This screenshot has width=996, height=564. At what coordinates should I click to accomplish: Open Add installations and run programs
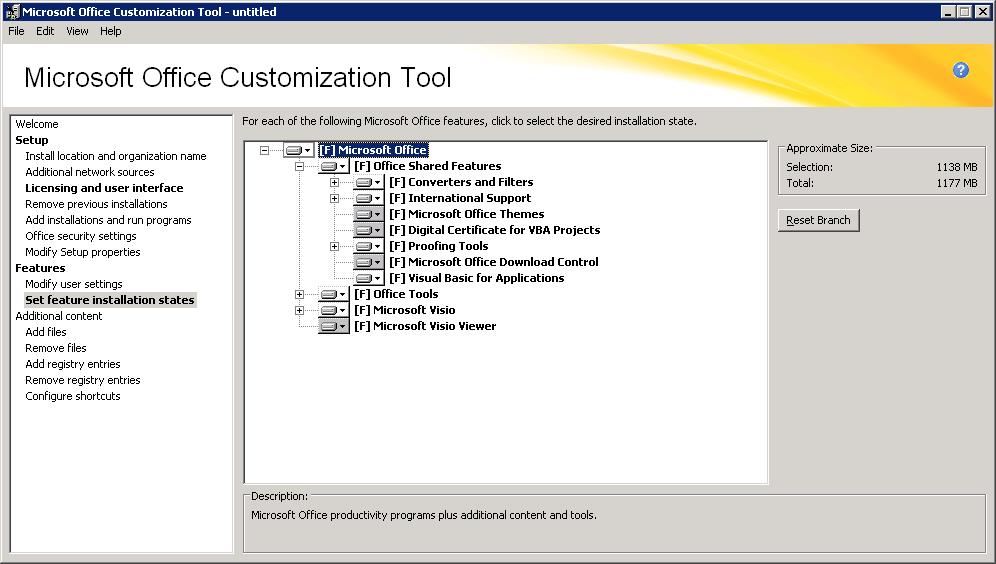[x=108, y=220]
